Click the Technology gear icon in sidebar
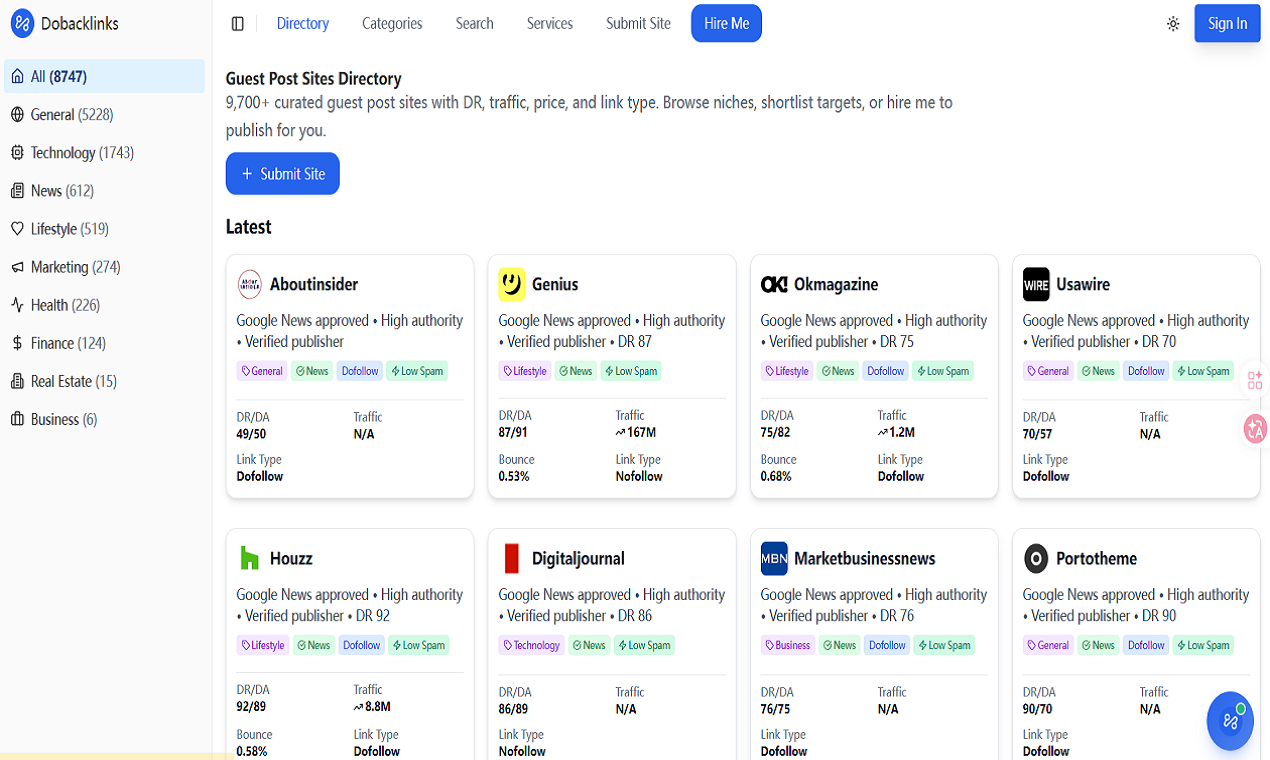The width and height of the screenshot is (1270, 760). coord(17,152)
